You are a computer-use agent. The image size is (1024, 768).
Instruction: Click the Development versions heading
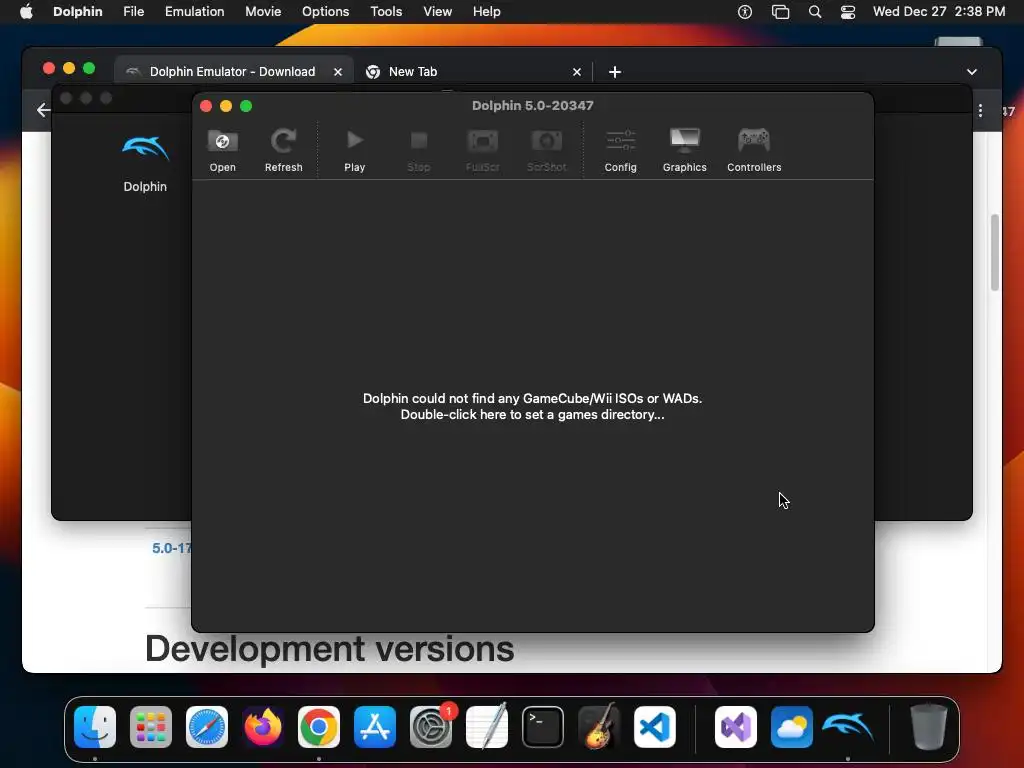(x=329, y=648)
